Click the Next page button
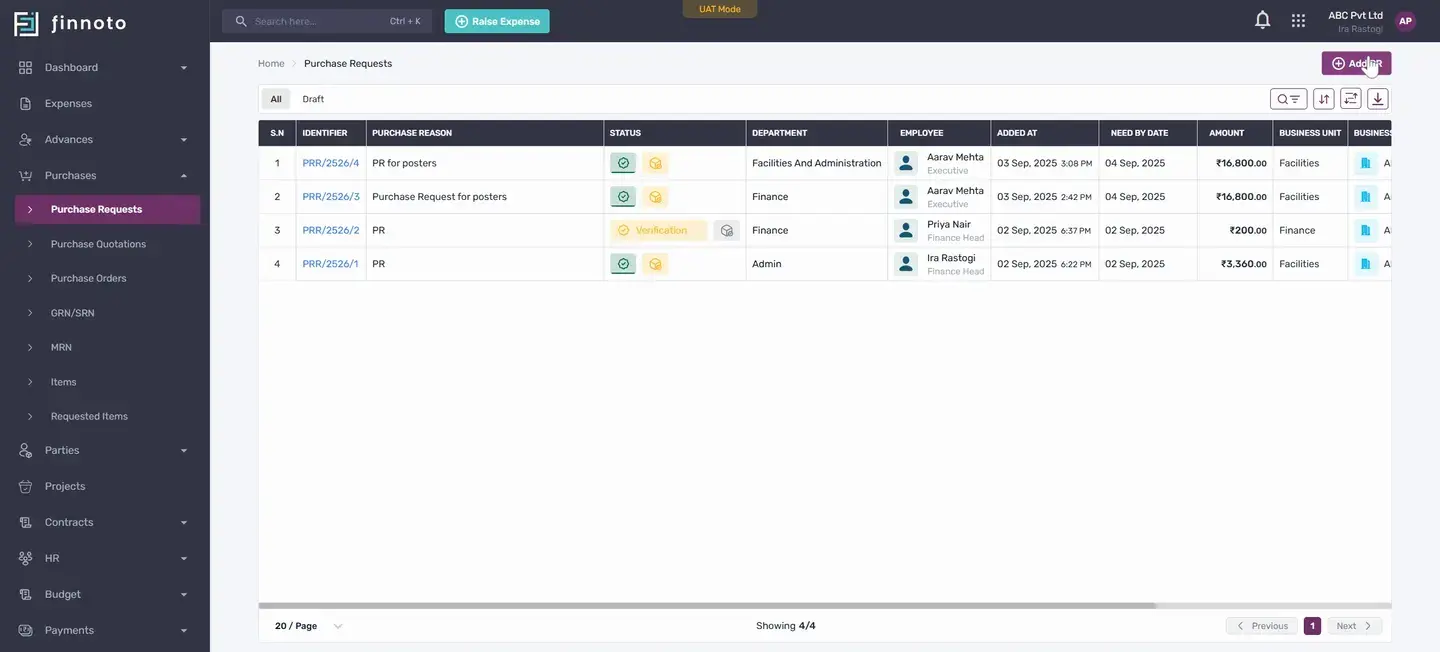Screen dimensions: 1440x652 1355,626
